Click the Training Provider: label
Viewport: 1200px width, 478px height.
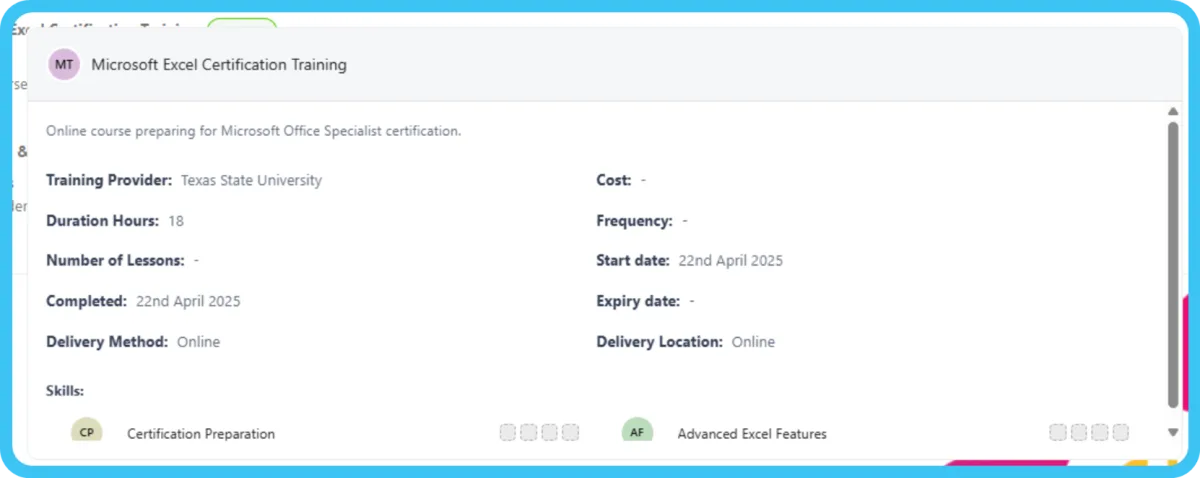[109, 181]
